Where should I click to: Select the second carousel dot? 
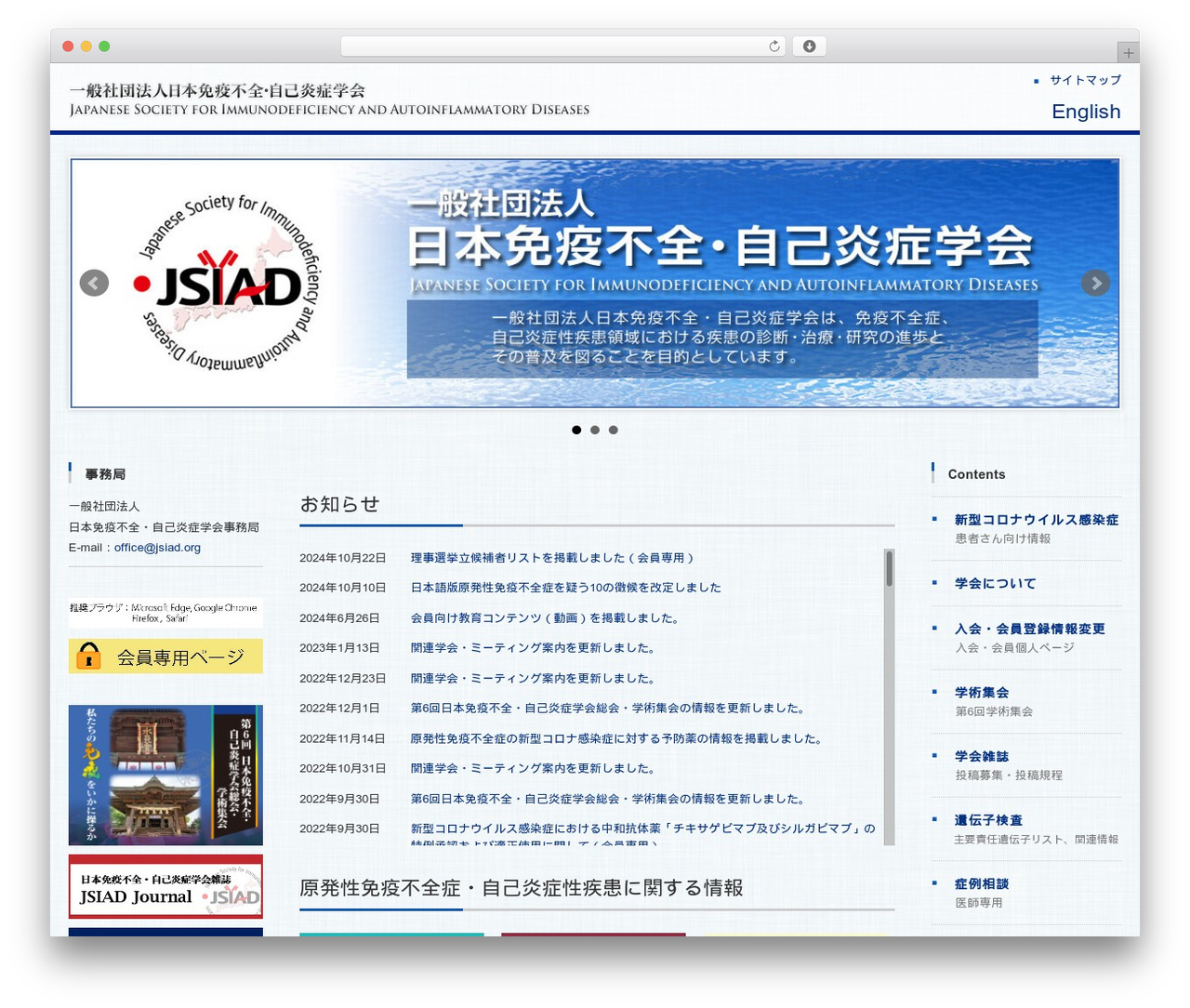coord(595,430)
